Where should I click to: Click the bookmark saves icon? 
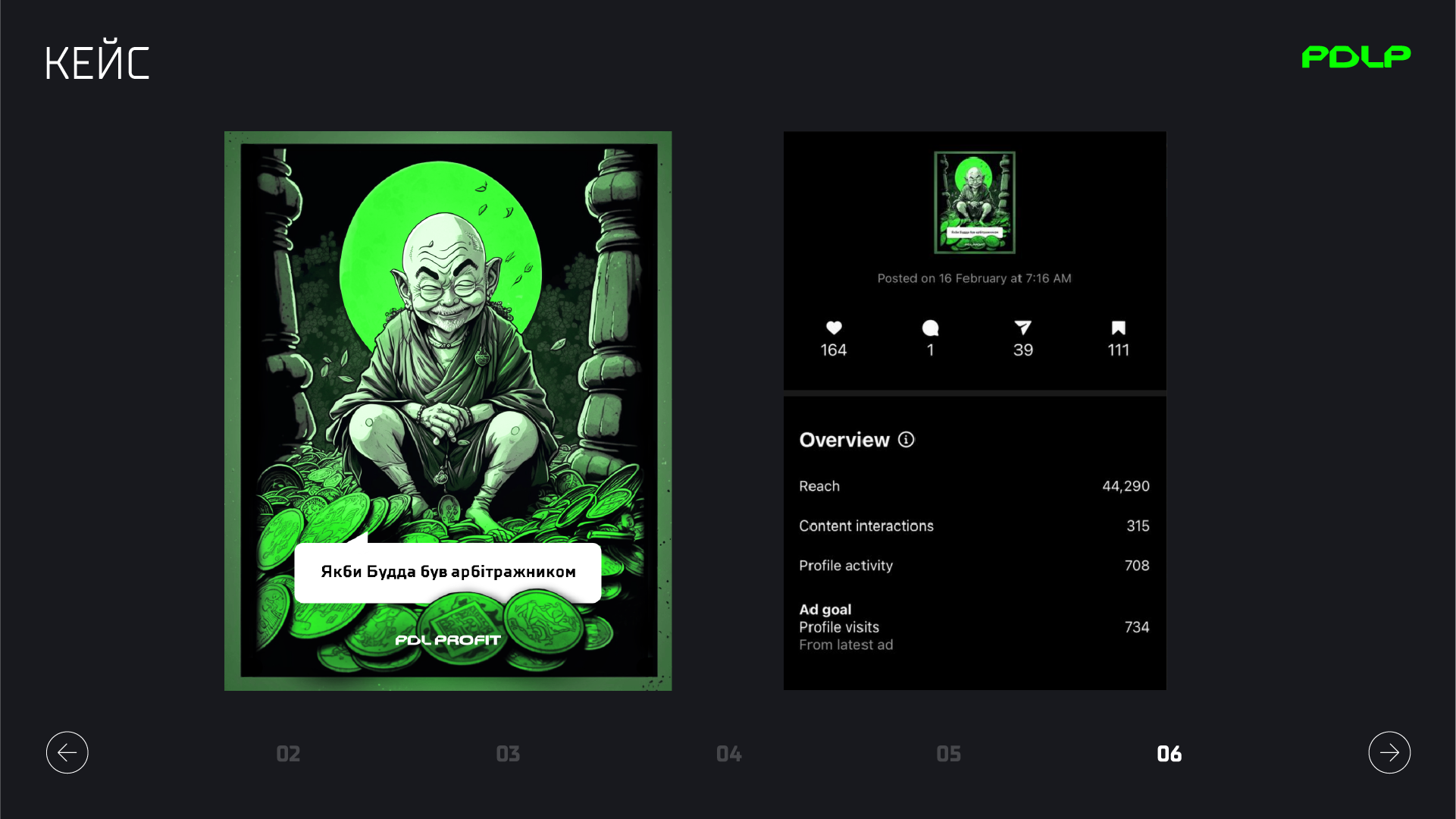click(1118, 328)
